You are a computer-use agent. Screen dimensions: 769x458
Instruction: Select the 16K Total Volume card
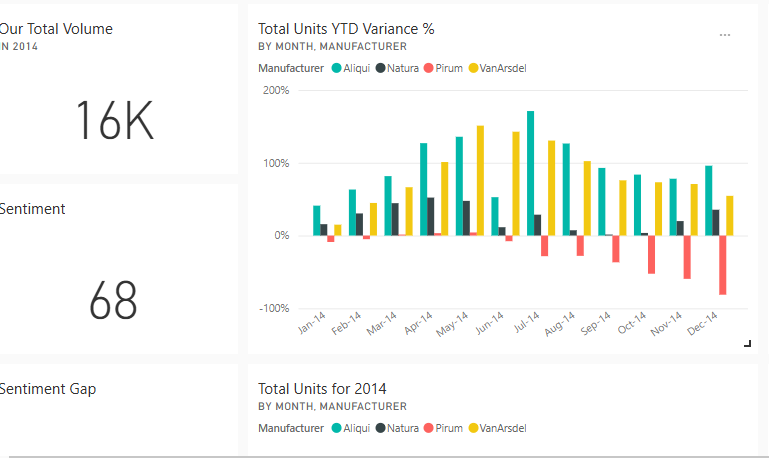[x=114, y=122]
